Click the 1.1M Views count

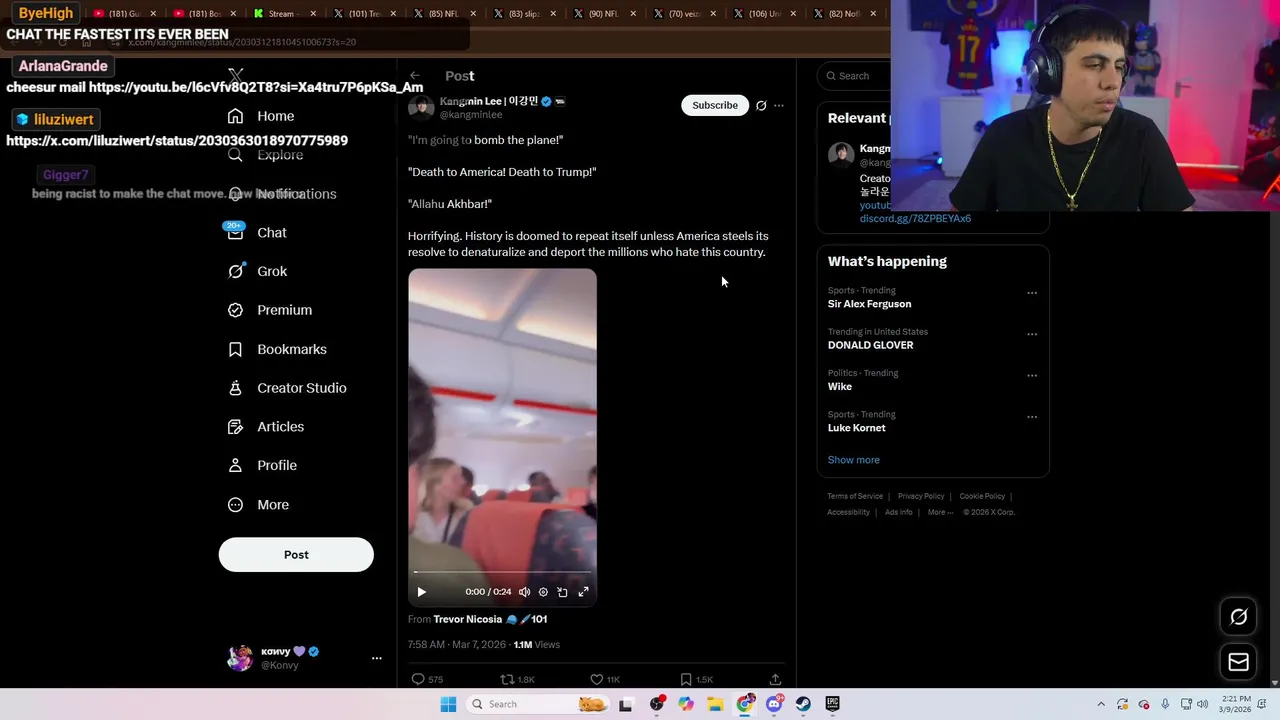click(536, 645)
